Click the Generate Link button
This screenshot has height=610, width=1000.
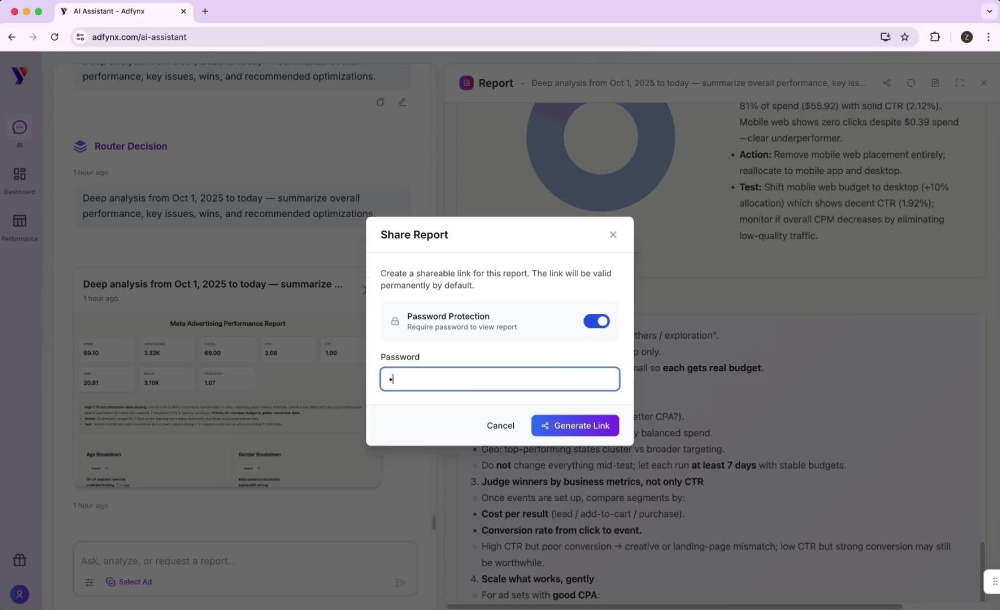click(x=575, y=426)
